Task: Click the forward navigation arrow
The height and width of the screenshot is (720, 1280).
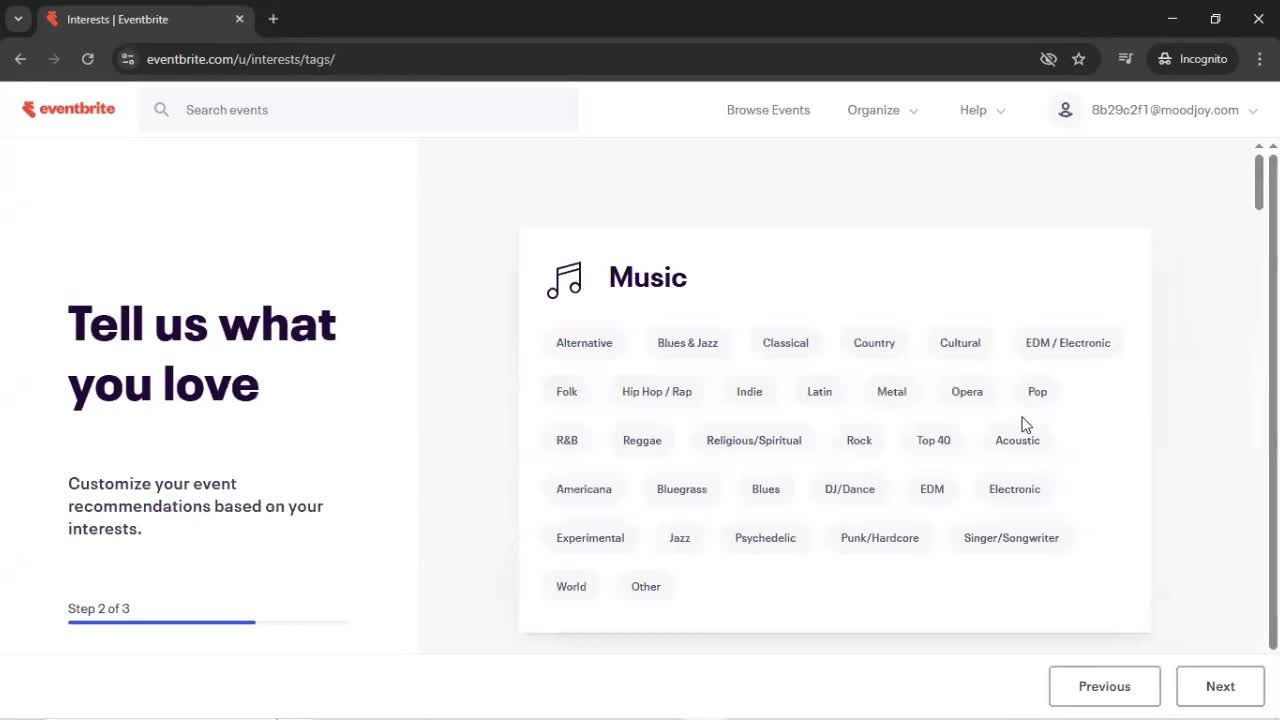Action: coord(54,59)
